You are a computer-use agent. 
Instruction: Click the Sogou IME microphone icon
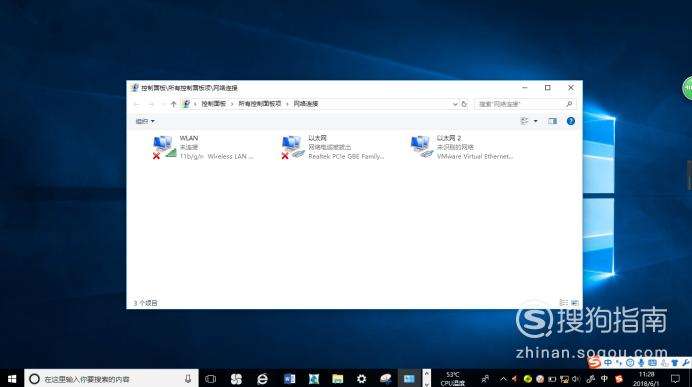[x=641, y=363]
